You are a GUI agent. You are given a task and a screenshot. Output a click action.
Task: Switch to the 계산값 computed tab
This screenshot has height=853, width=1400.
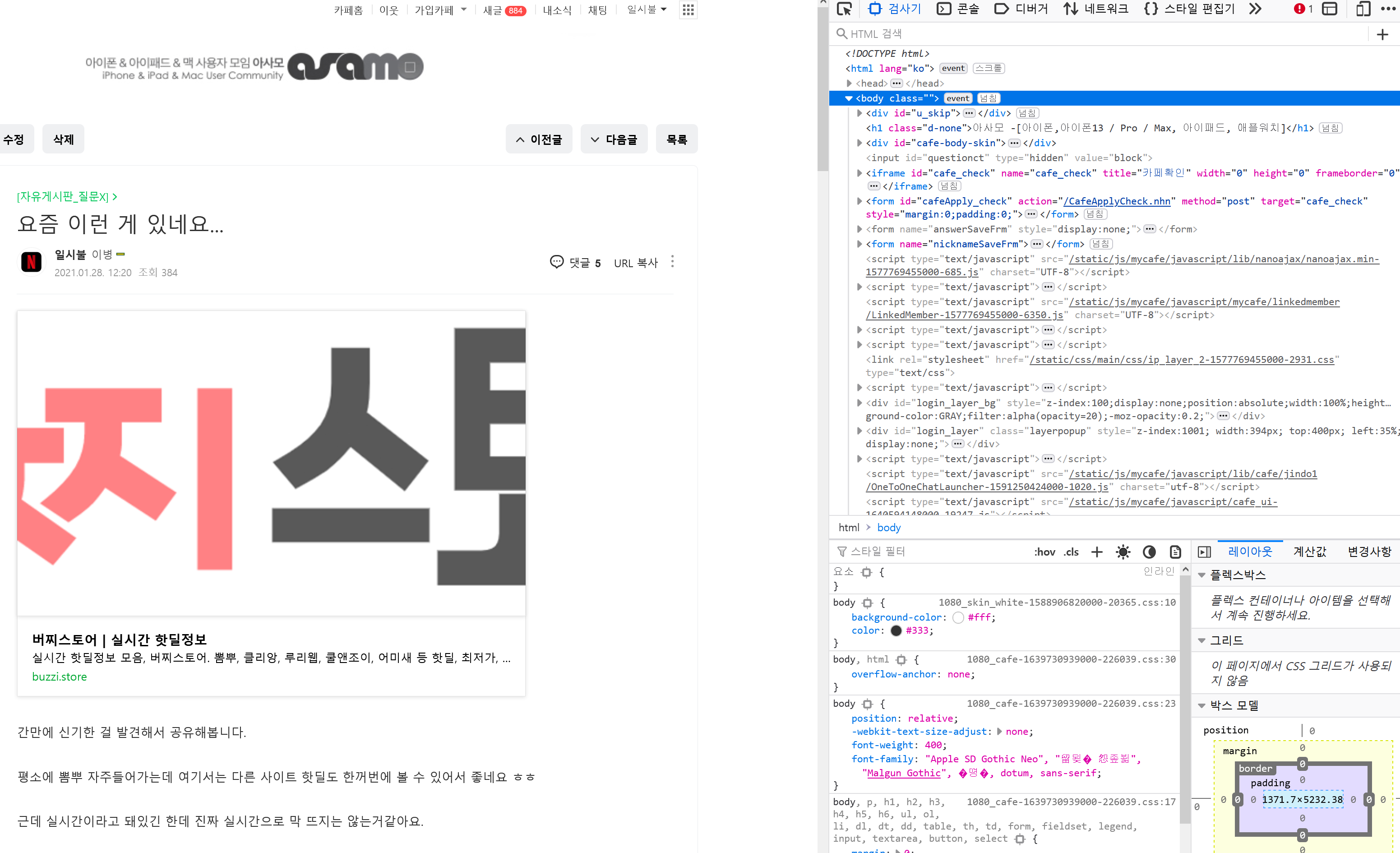click(1310, 551)
